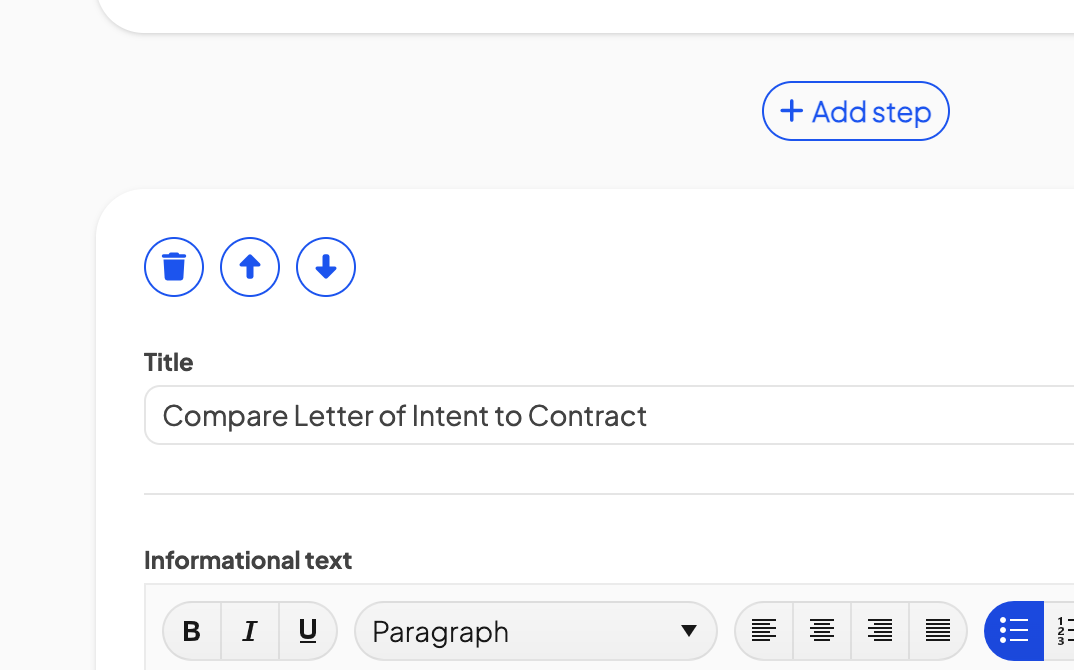This screenshot has width=1074, height=670.
Task: Click the Informational text label
Action: [x=248, y=560]
